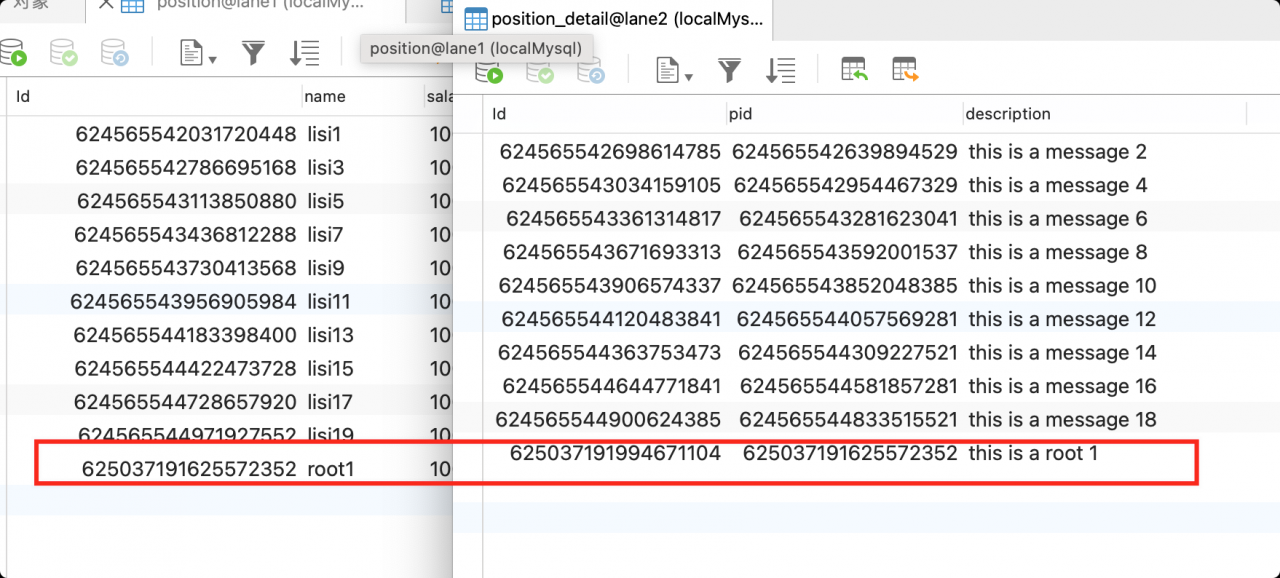Sort by the description column header
Viewport: 1280px width, 578px height.
1008,114
